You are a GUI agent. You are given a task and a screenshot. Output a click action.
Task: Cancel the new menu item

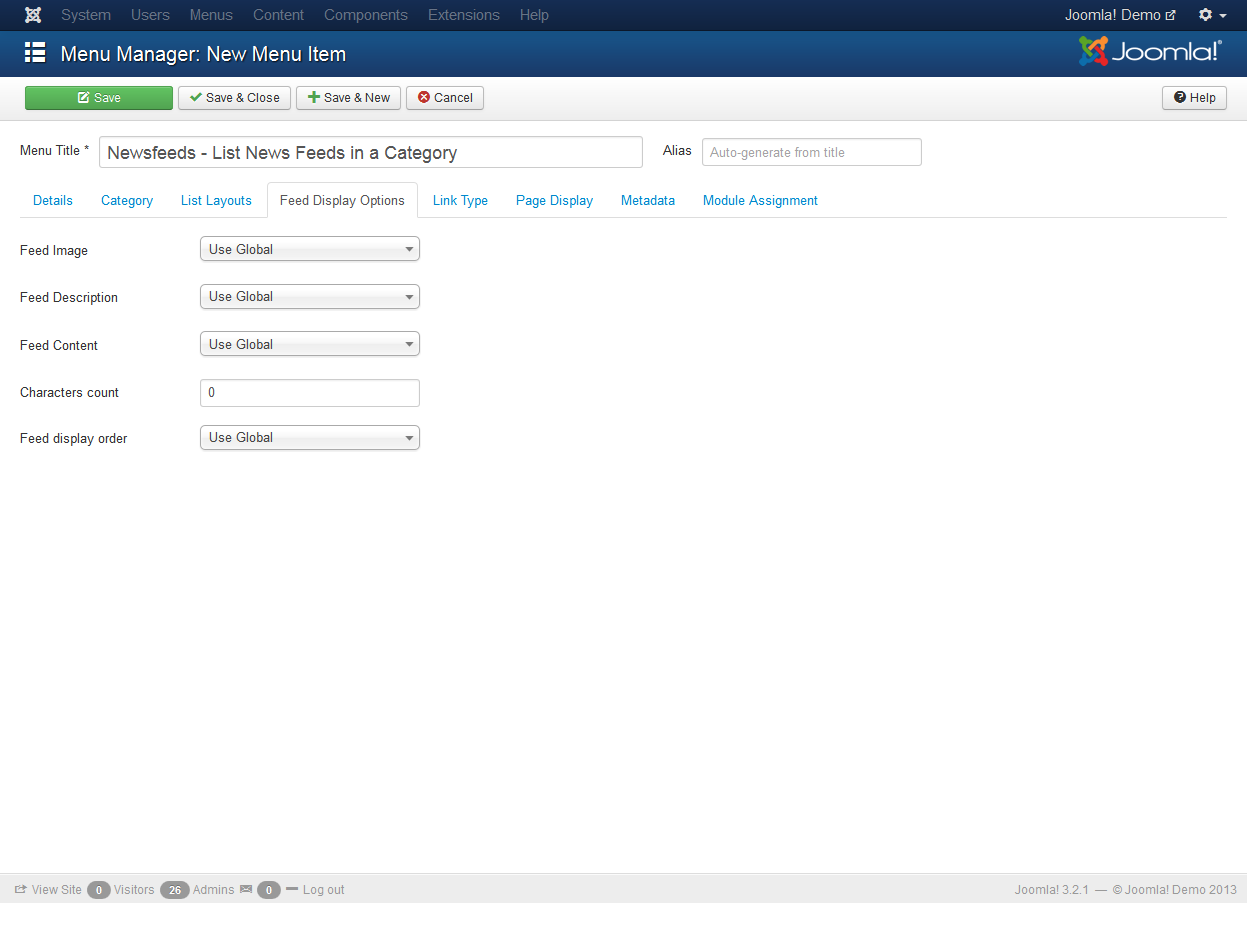pyautogui.click(x=445, y=98)
